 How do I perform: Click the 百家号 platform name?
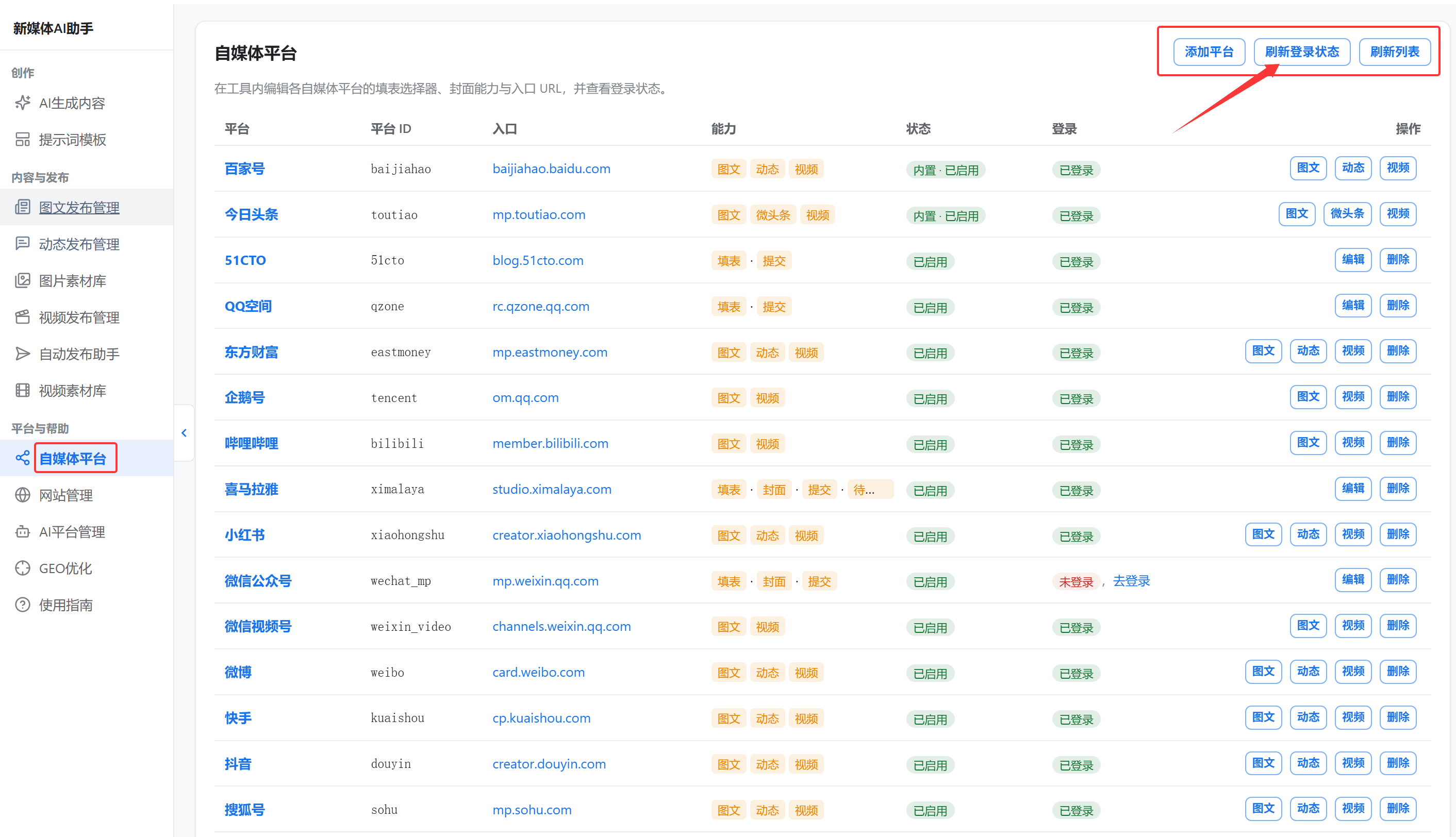point(244,169)
